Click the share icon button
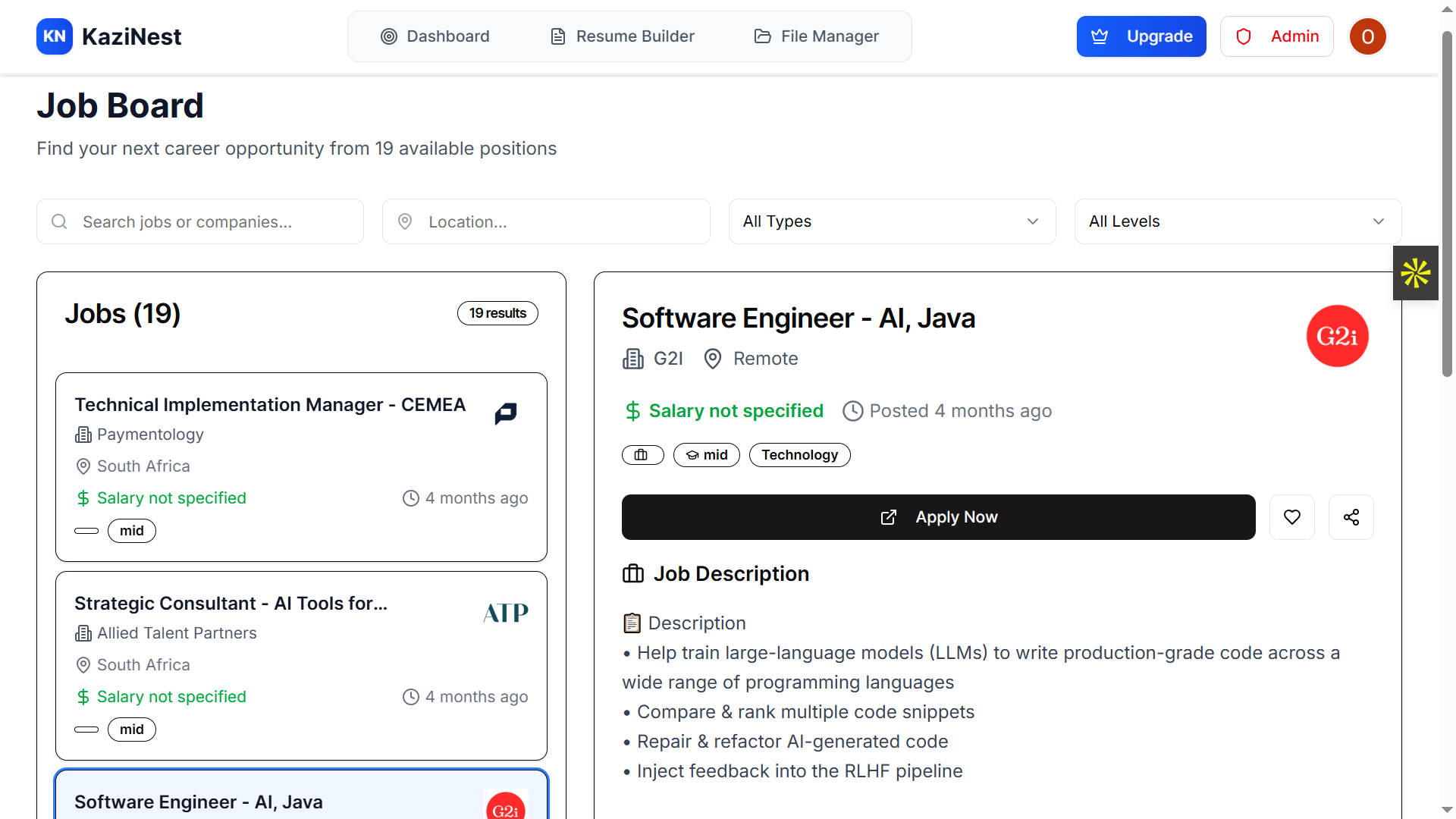The width and height of the screenshot is (1456, 819). (1351, 517)
